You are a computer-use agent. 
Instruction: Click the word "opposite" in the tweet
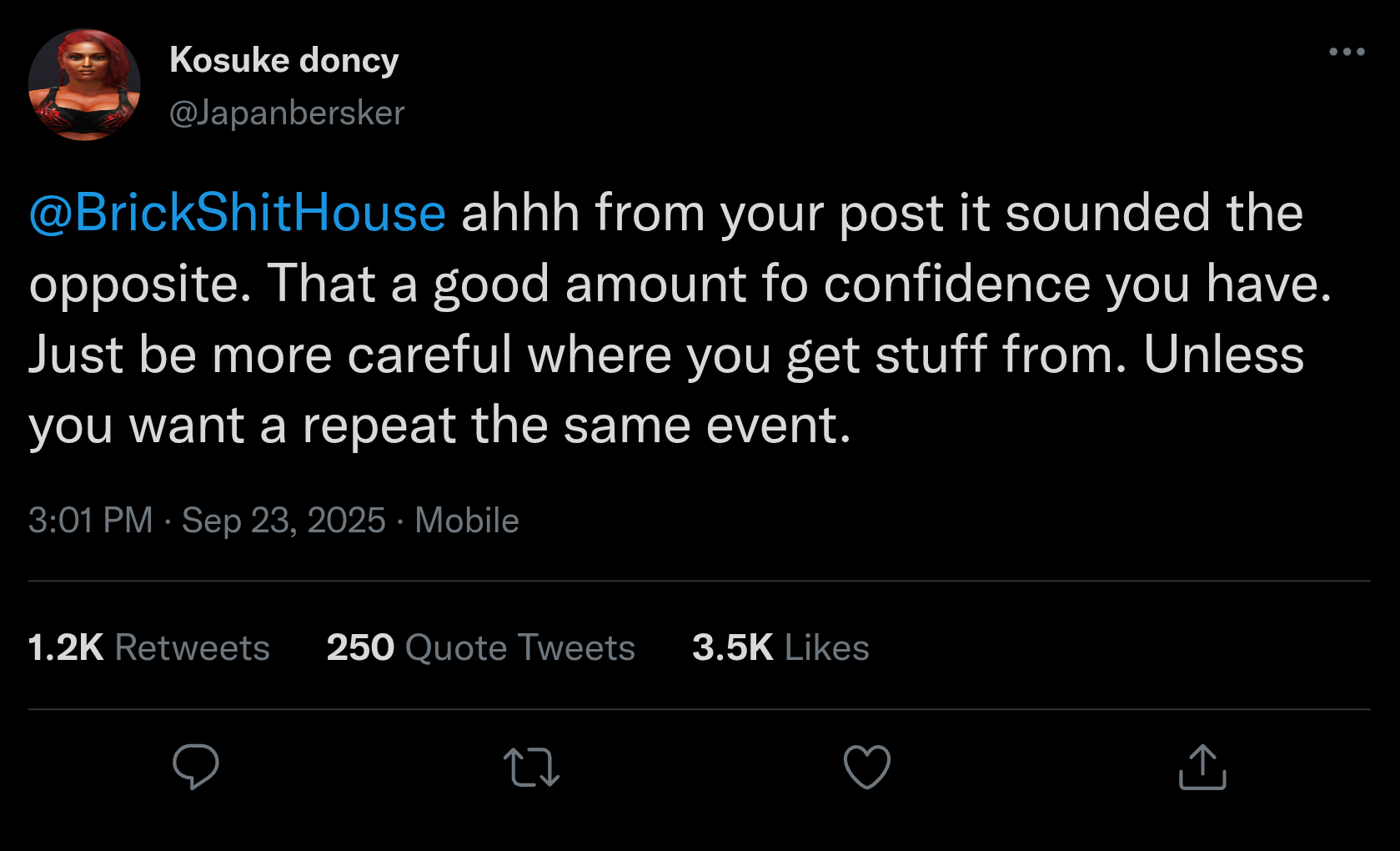(139, 285)
